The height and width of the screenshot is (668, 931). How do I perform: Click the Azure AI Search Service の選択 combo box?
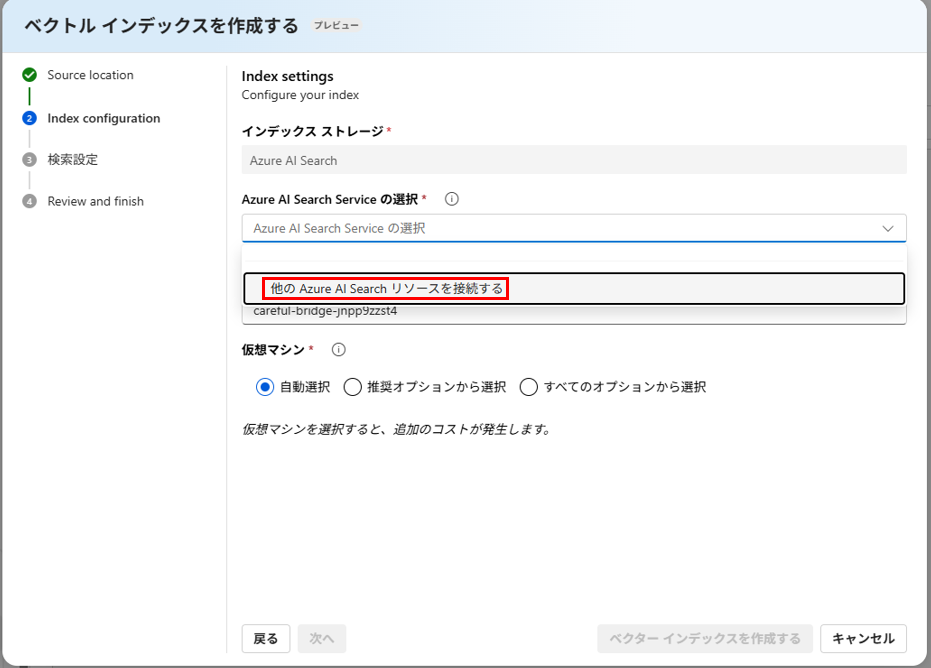point(574,229)
